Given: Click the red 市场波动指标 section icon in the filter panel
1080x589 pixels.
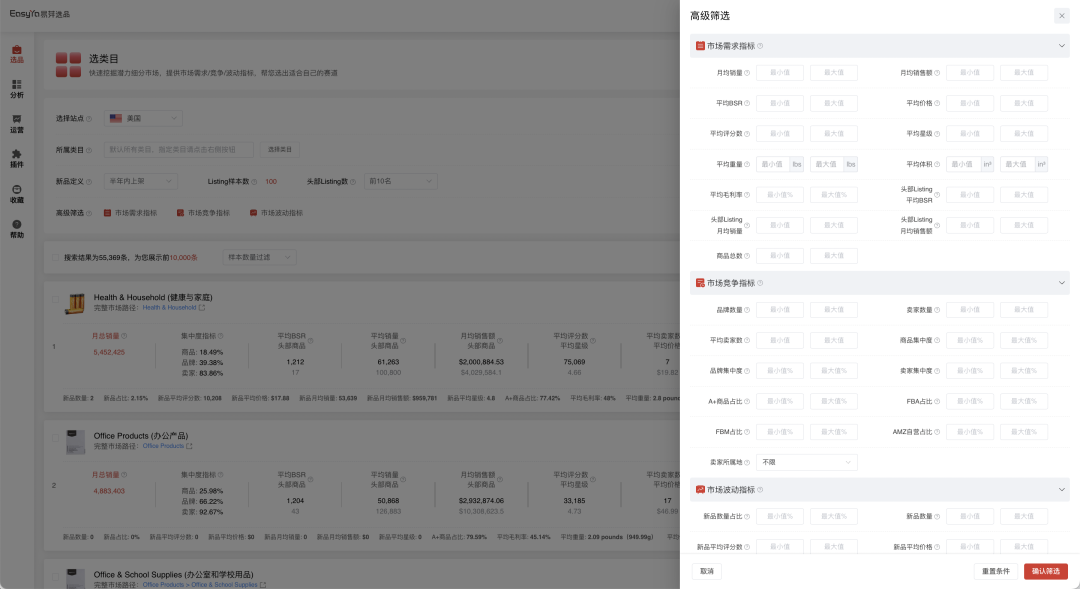Looking at the screenshot, I should [700, 490].
